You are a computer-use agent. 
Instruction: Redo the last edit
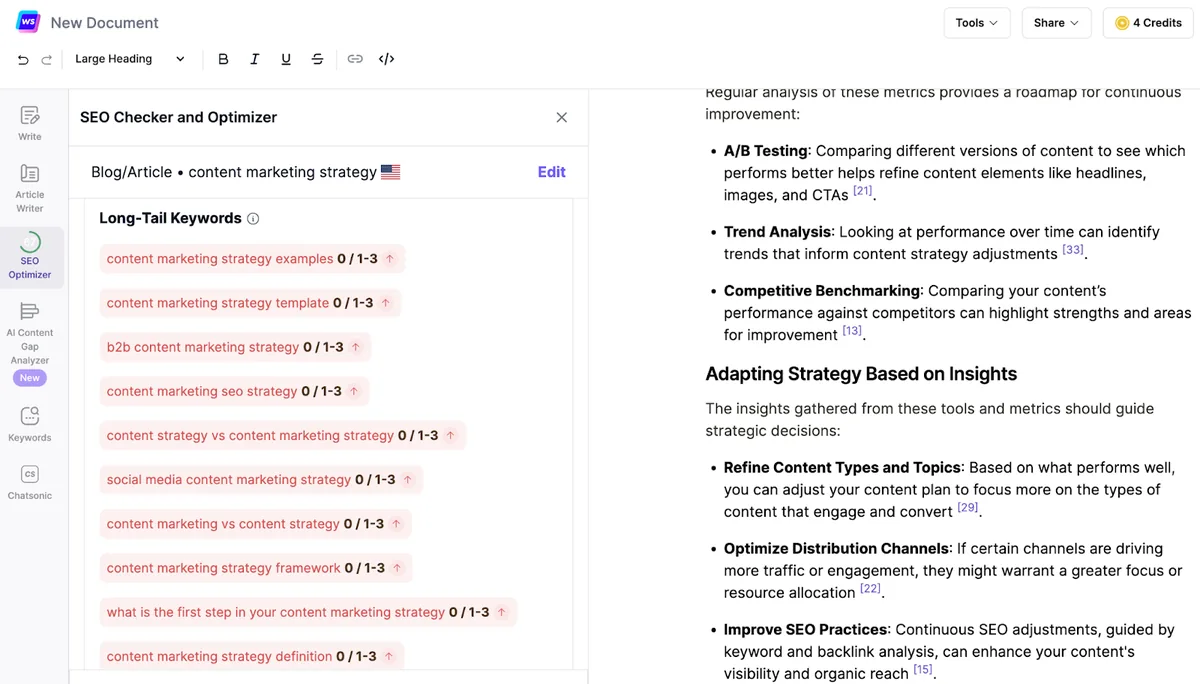[46, 60]
